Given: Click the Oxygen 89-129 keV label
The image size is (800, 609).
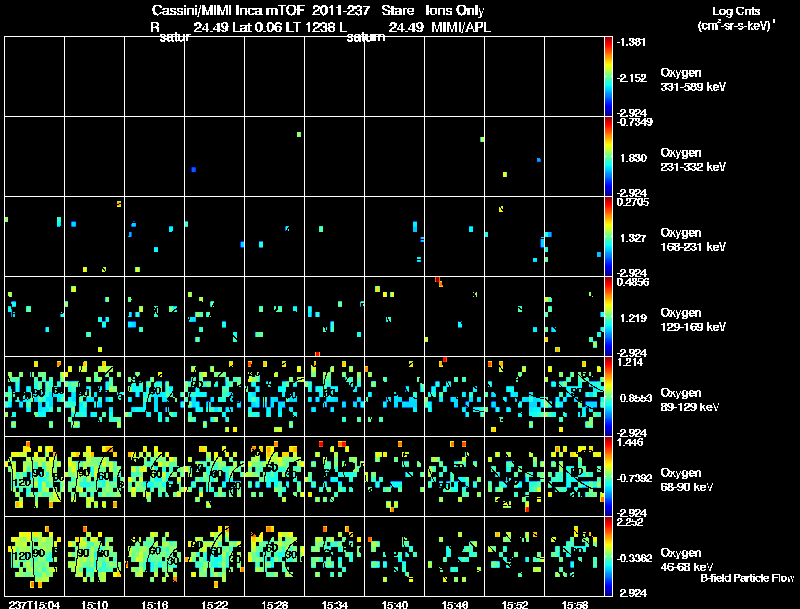Looking at the screenshot, I should click(x=690, y=400).
